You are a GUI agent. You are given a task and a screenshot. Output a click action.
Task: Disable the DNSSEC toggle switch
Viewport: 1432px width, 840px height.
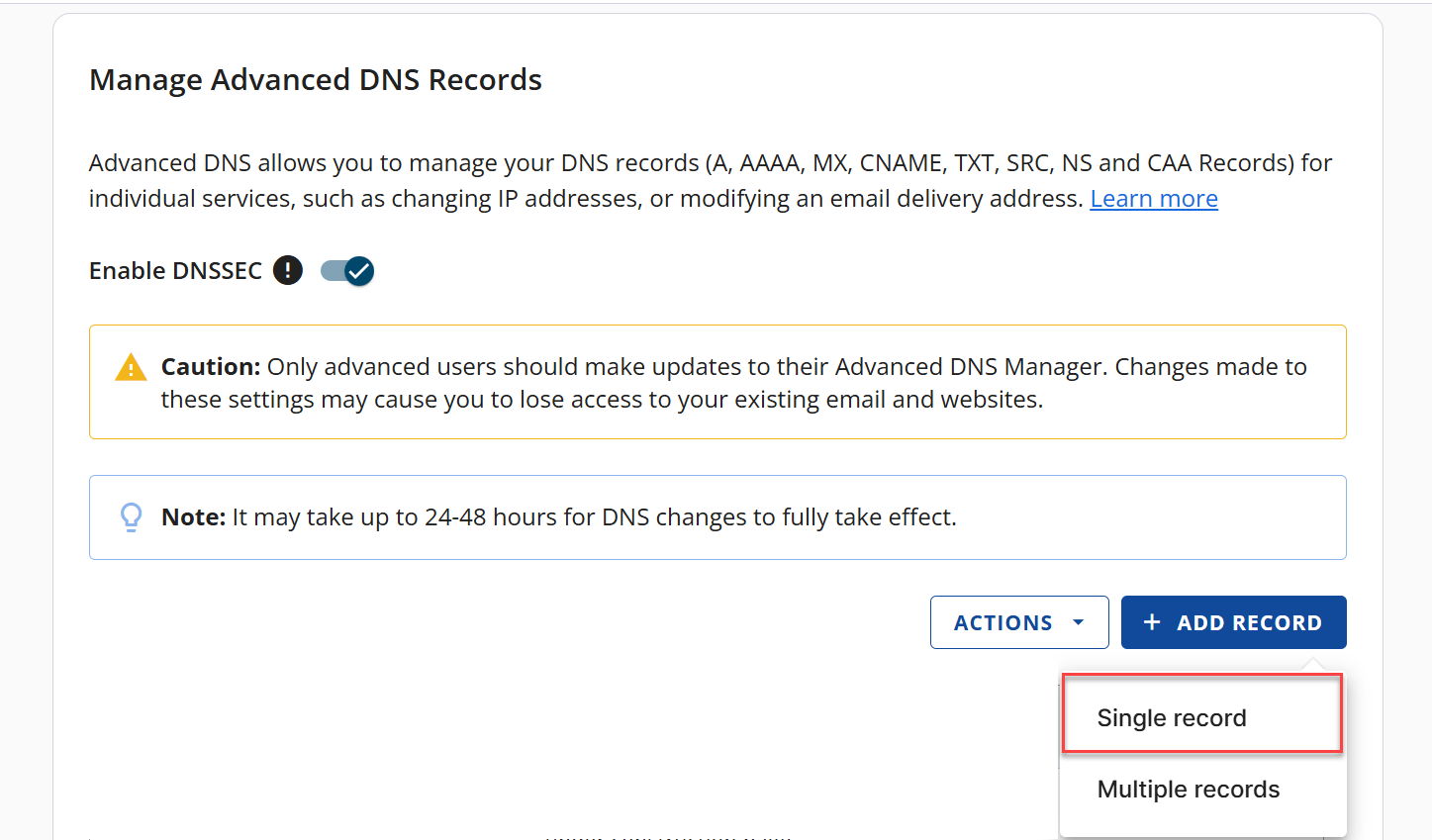[346, 270]
